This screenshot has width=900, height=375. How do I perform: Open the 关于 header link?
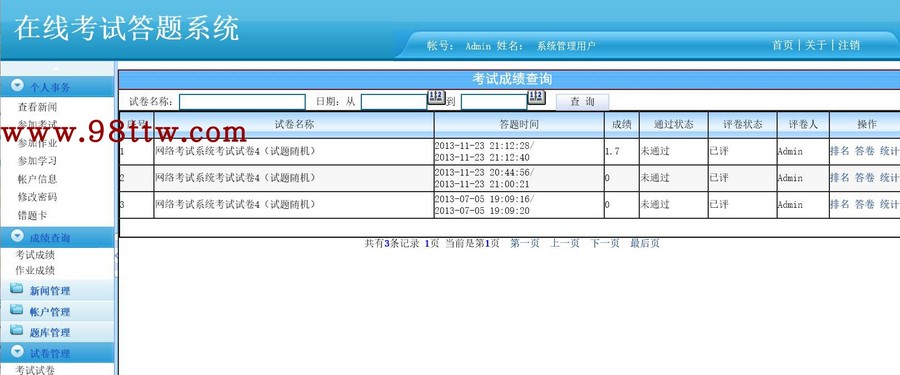[815, 45]
